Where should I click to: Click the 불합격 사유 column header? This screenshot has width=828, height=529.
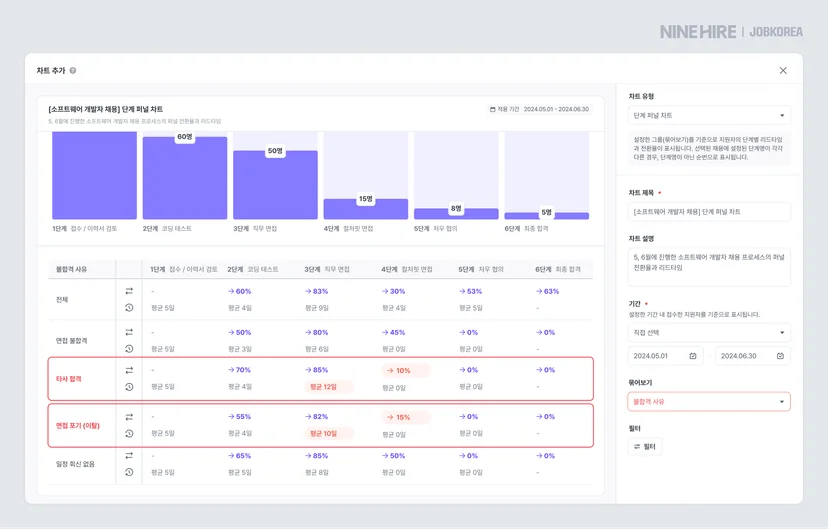tap(71, 269)
